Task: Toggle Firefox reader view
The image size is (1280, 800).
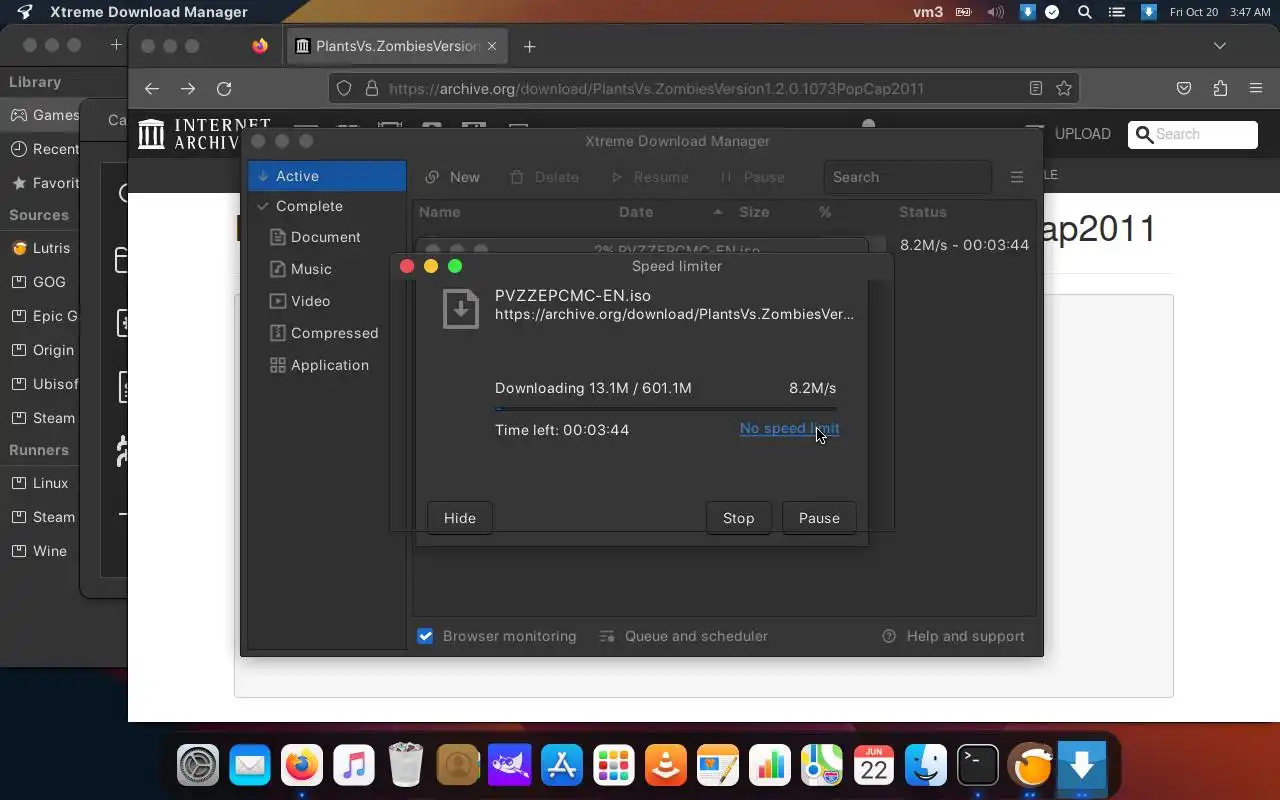Action: click(1036, 88)
